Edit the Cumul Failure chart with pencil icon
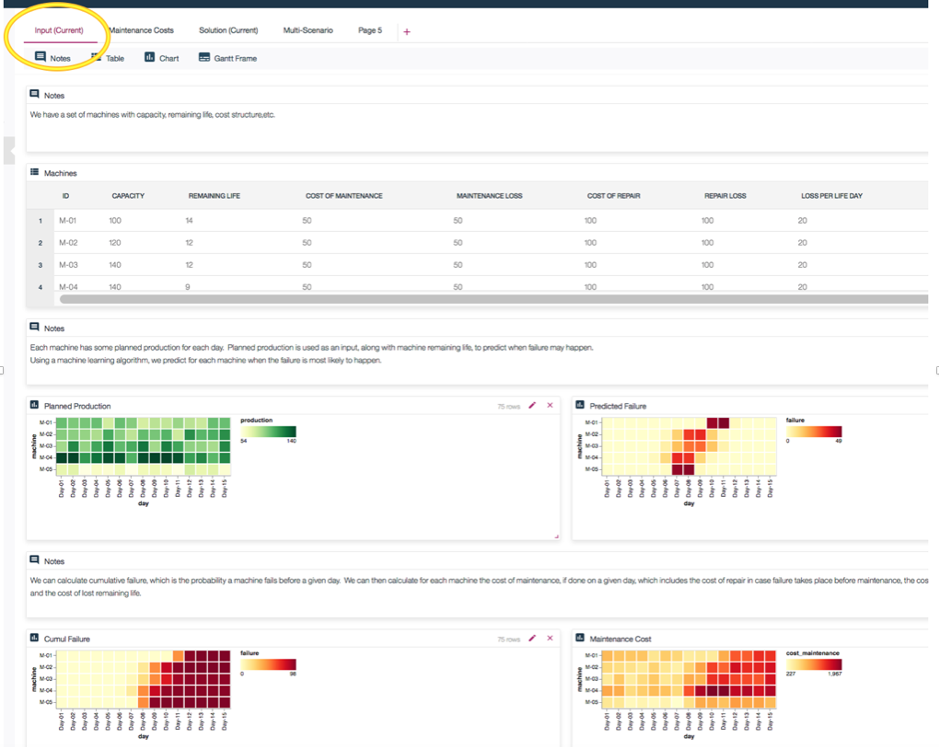 (532, 639)
